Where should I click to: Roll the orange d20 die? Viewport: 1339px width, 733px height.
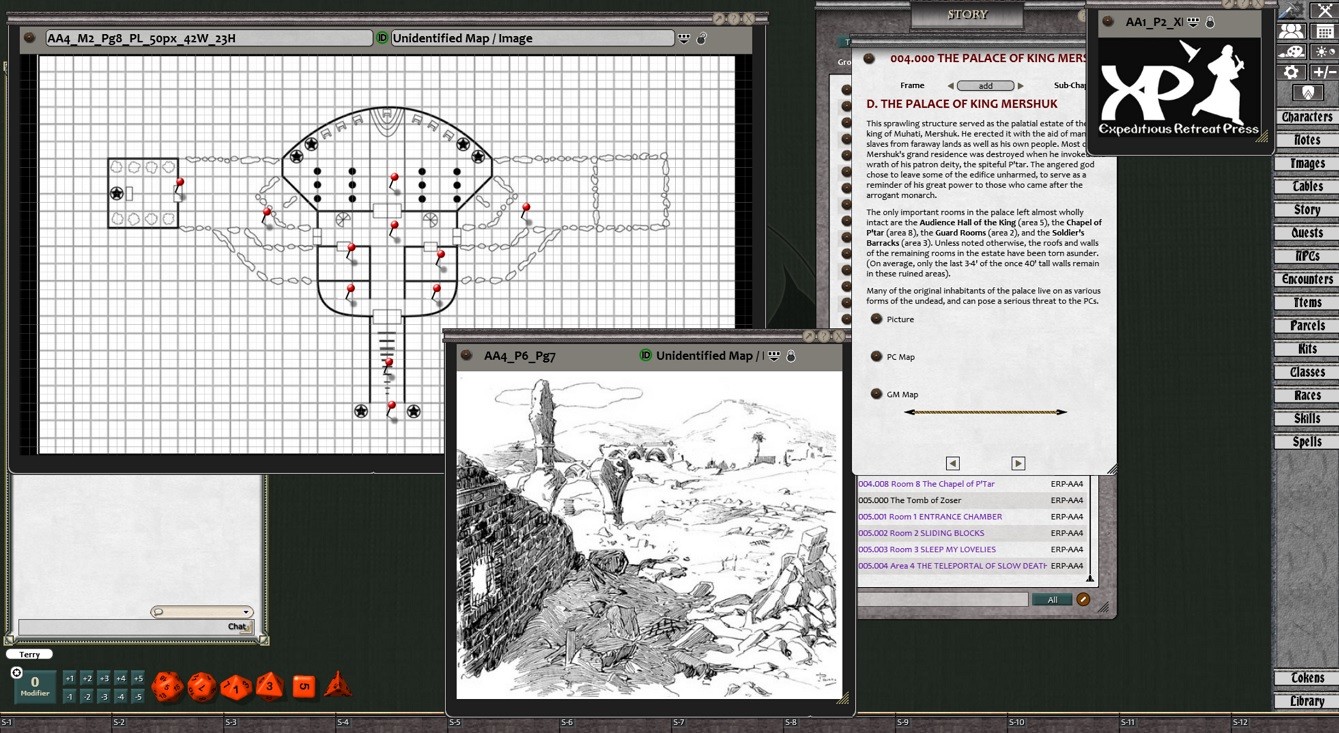point(168,687)
